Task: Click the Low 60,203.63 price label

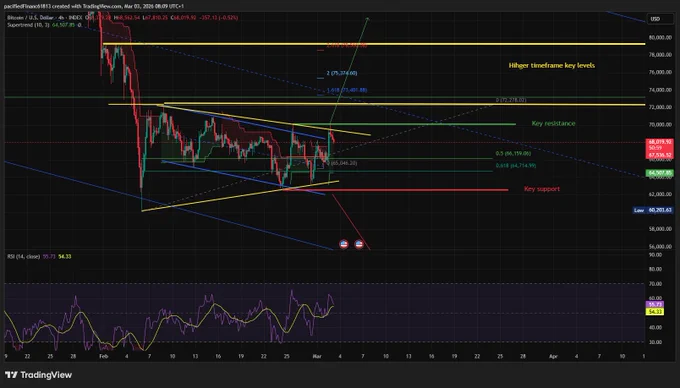Action: (x=654, y=210)
